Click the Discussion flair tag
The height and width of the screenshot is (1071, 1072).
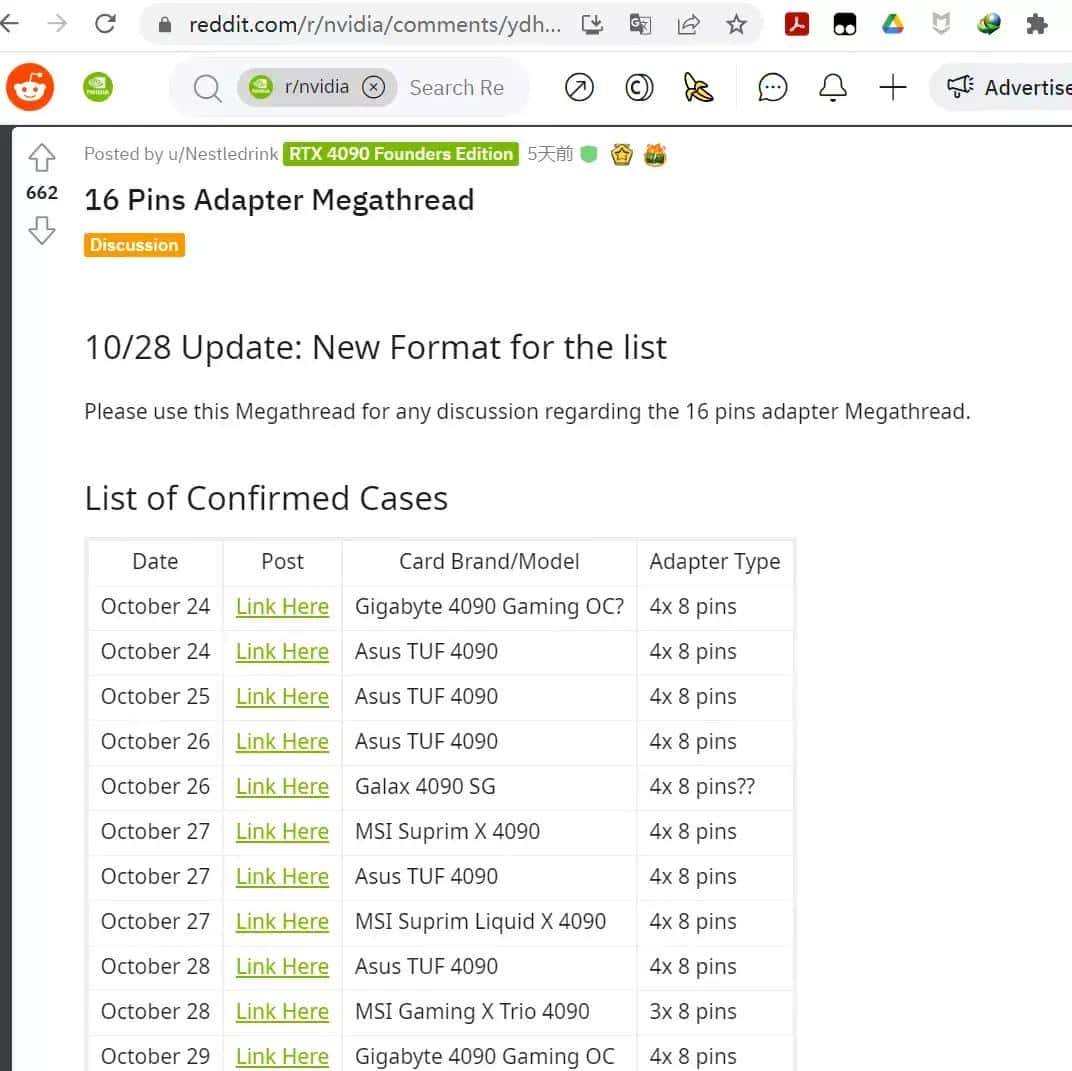coord(134,245)
